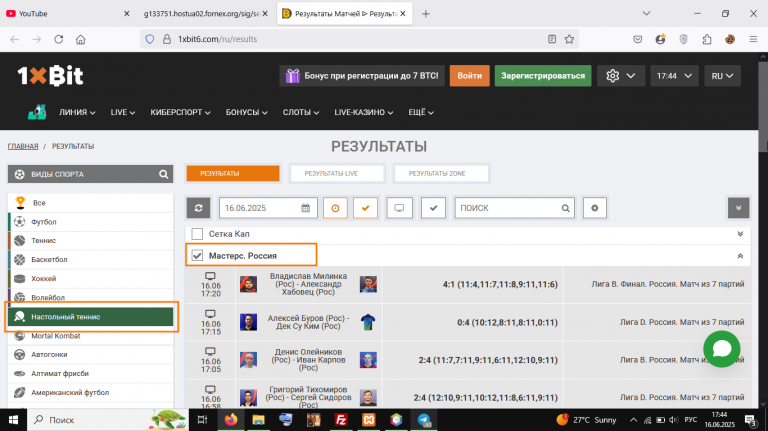Uncheck the Мастерс. Россия checkbox
The image size is (768, 431).
click(x=197, y=256)
